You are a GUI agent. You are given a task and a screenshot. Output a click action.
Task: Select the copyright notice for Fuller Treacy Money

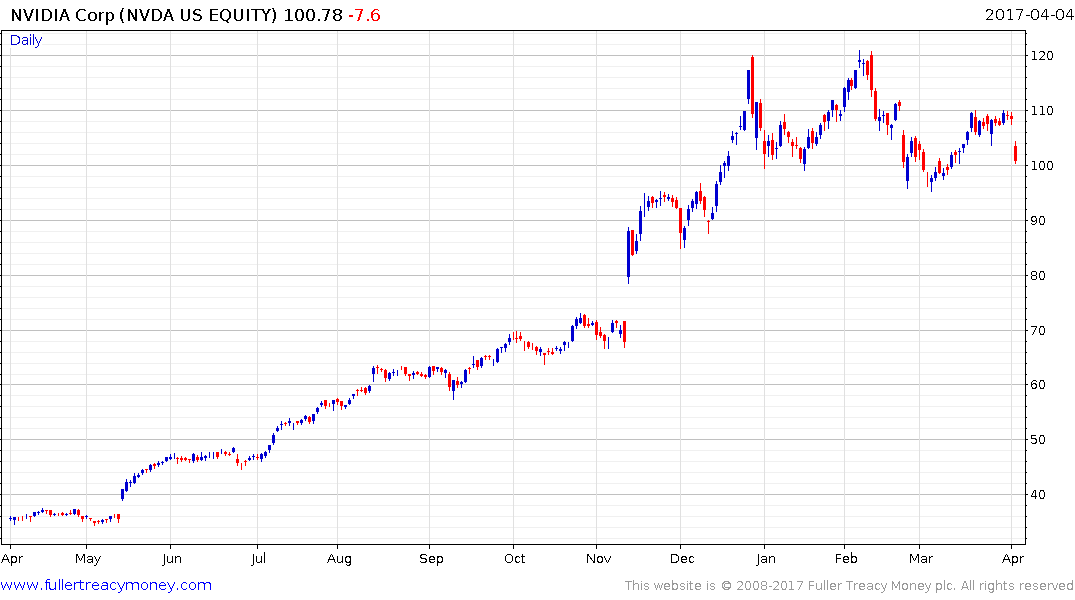click(x=849, y=586)
